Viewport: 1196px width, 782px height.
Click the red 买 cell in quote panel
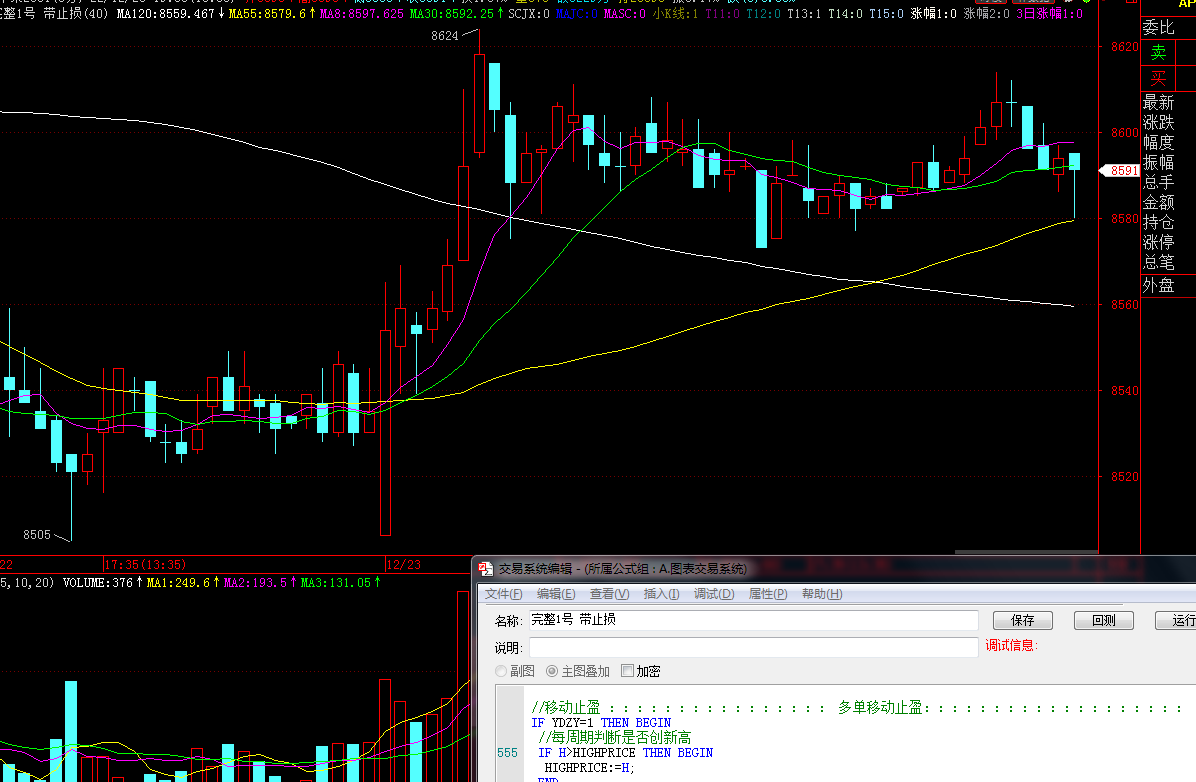(x=1158, y=79)
